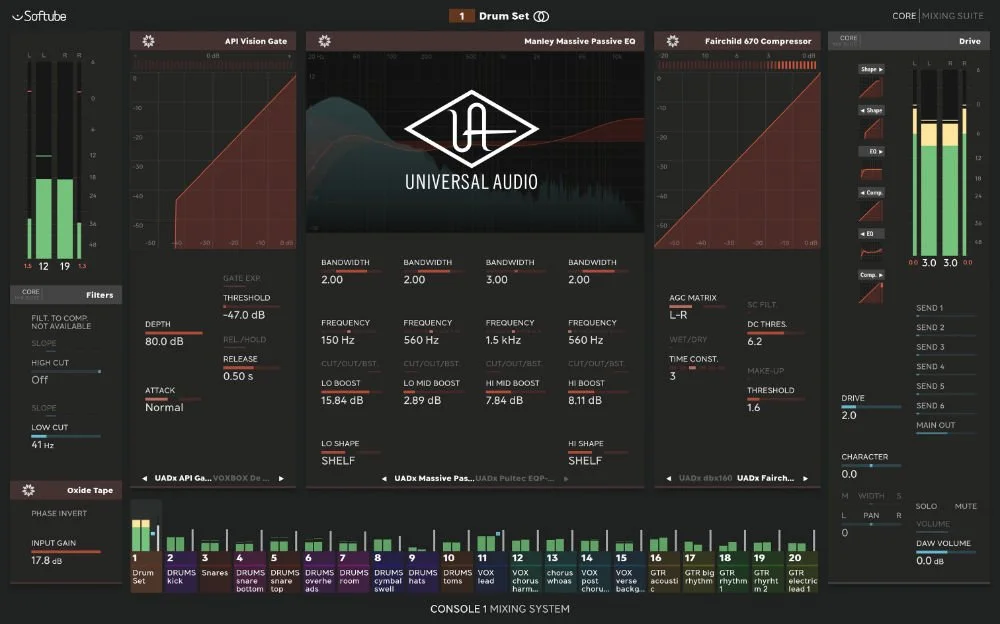Screen dimensions: 1000x624
Task: Click the CORE label at top right
Action: pos(904,16)
